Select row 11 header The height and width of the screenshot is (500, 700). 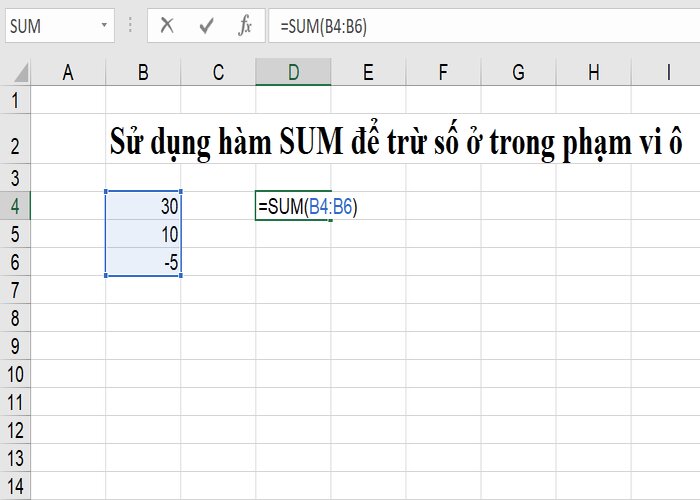(15, 402)
